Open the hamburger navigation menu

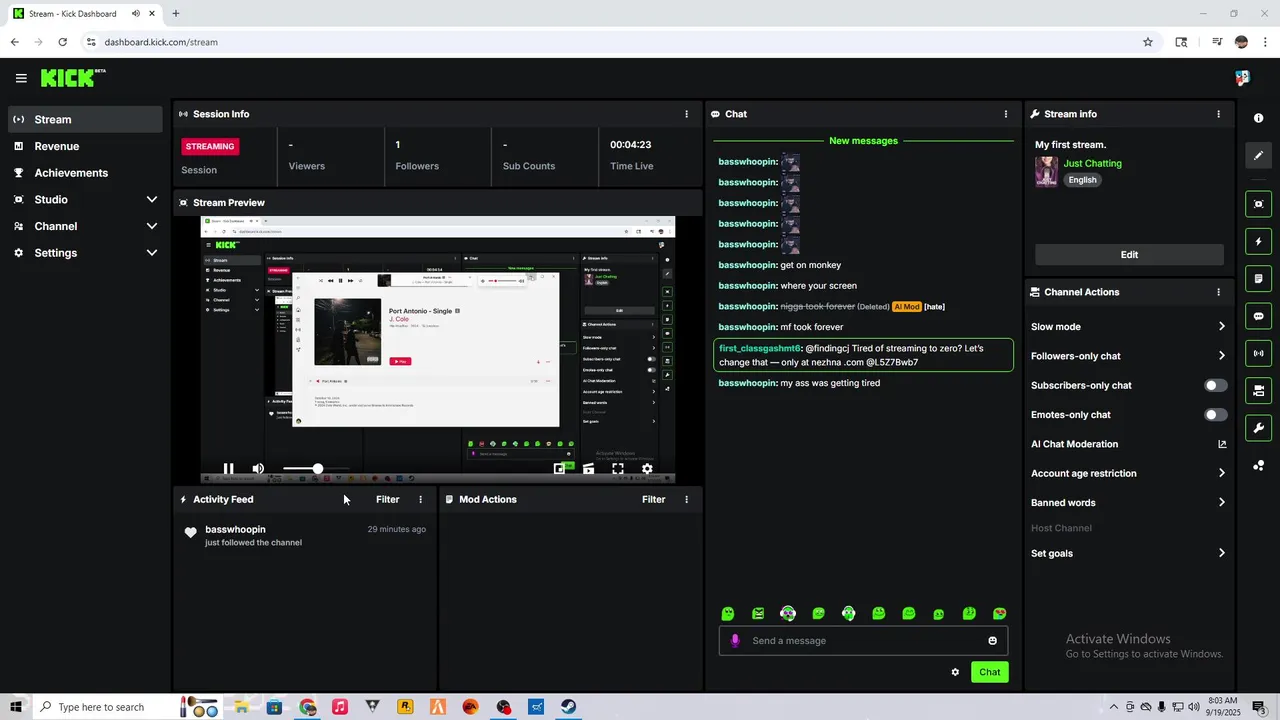coord(21,78)
